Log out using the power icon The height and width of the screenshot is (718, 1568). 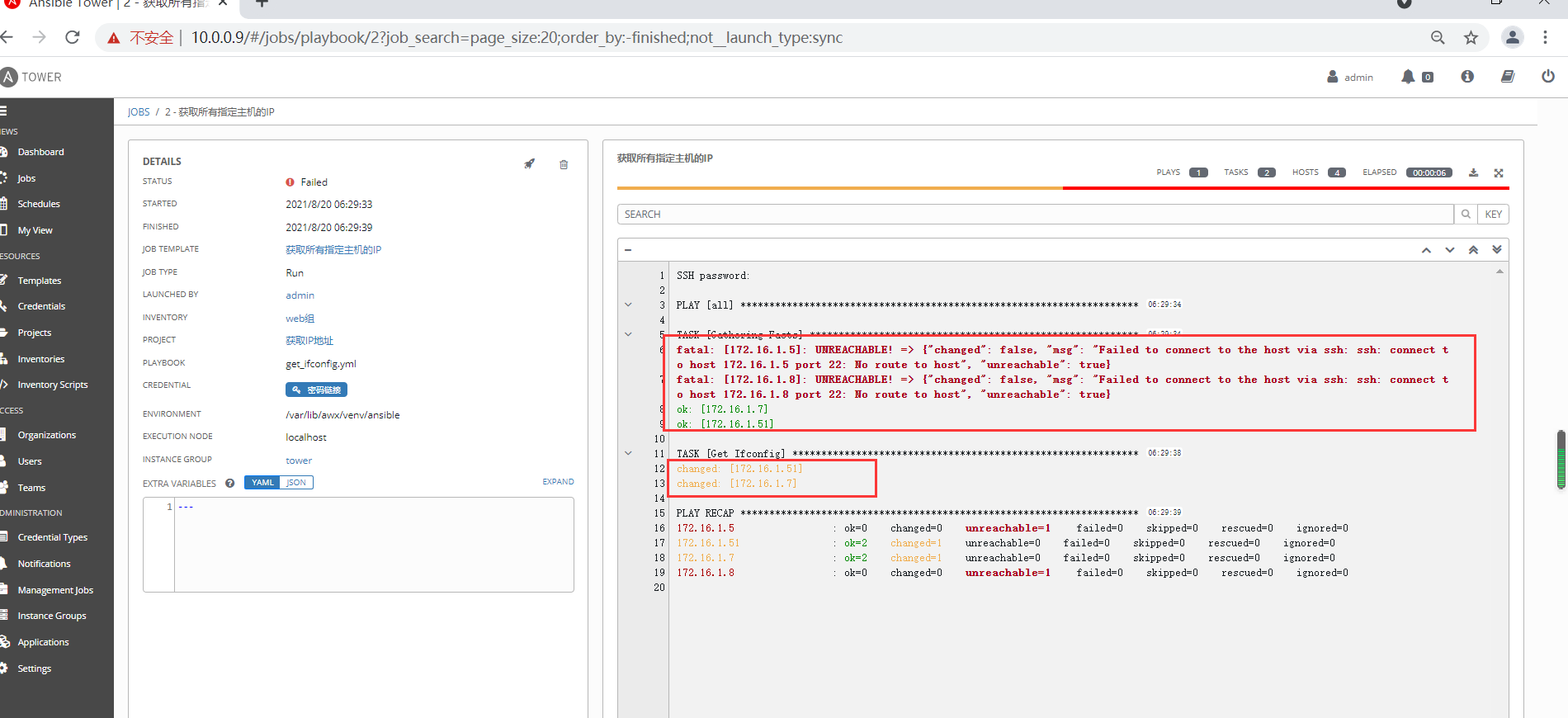(1548, 77)
